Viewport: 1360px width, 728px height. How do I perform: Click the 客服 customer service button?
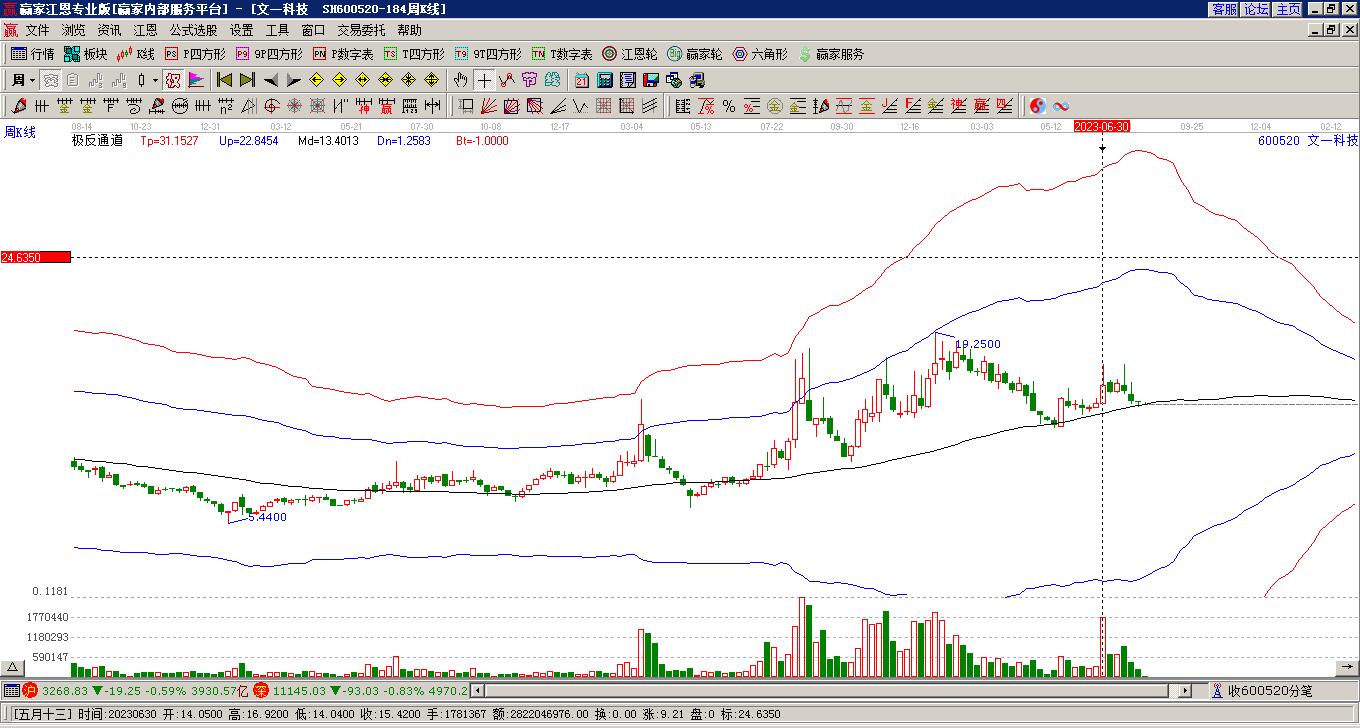pyautogui.click(x=1224, y=9)
